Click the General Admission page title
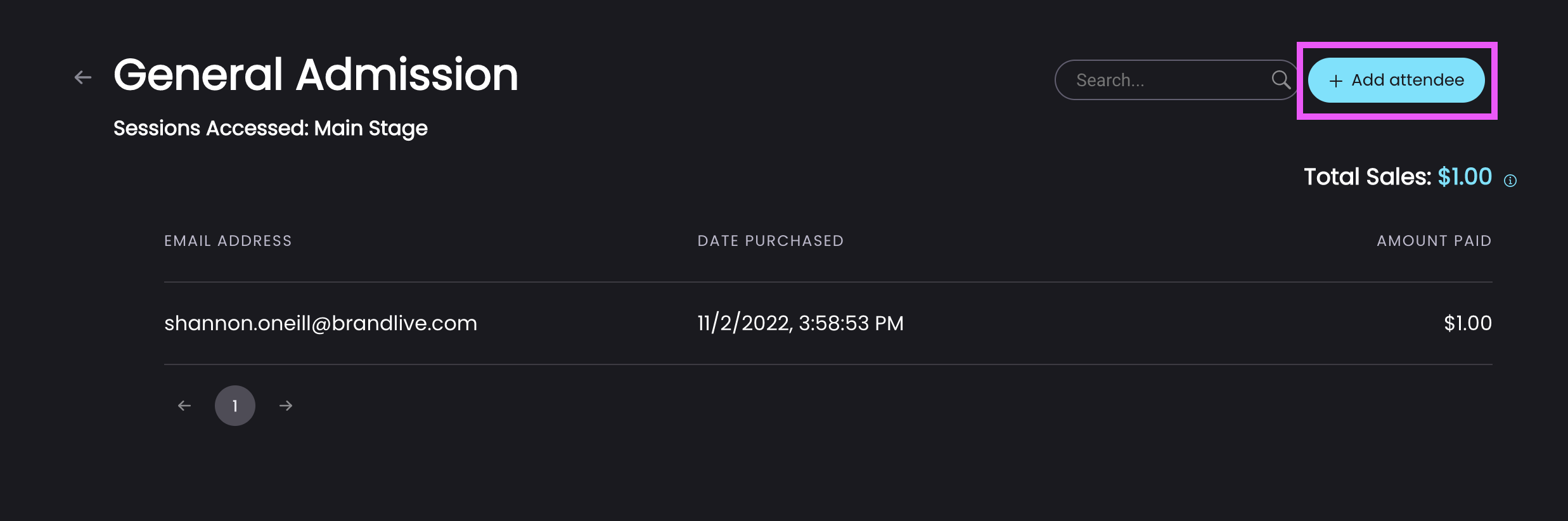Image resolution: width=1568 pixels, height=521 pixels. coord(316,75)
